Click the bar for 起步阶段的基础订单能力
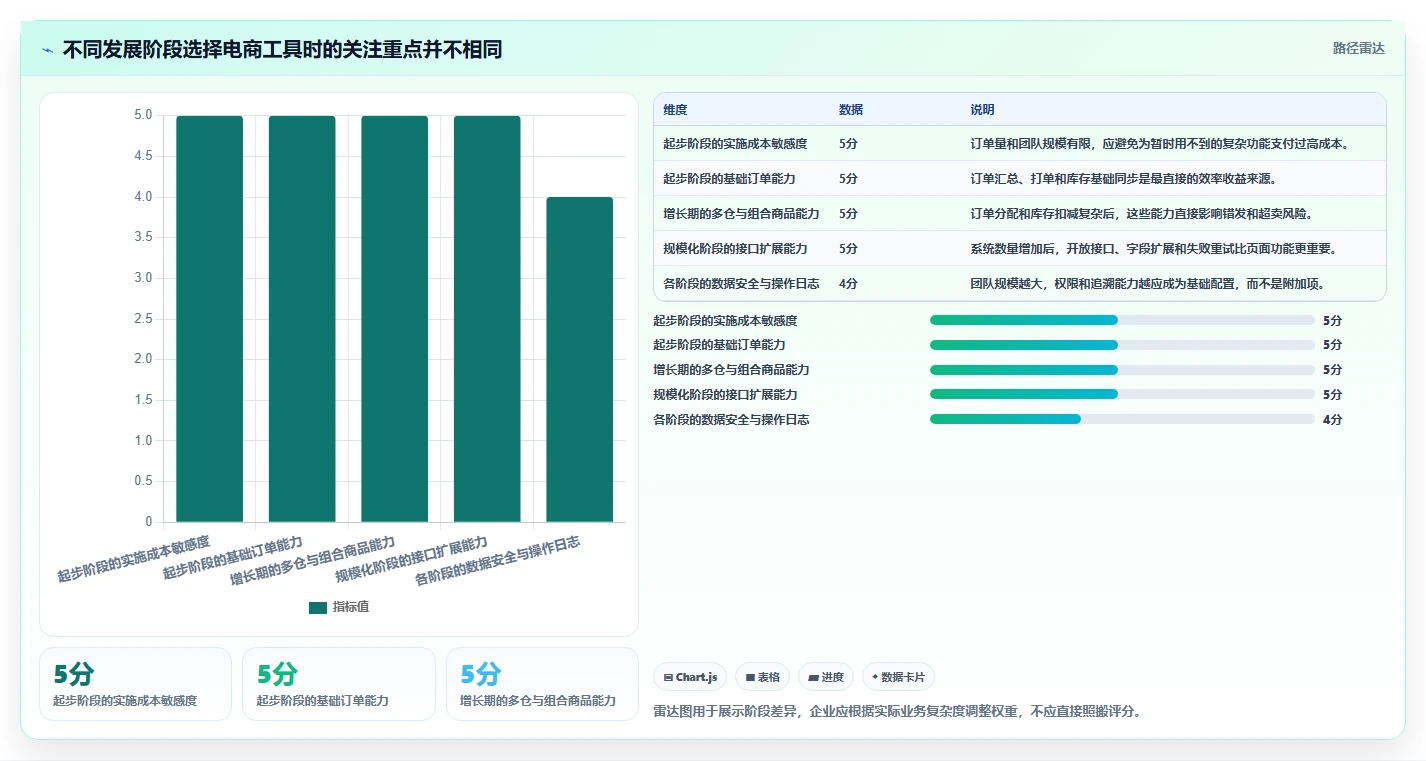Image resolution: width=1426 pixels, height=761 pixels. point(302,319)
